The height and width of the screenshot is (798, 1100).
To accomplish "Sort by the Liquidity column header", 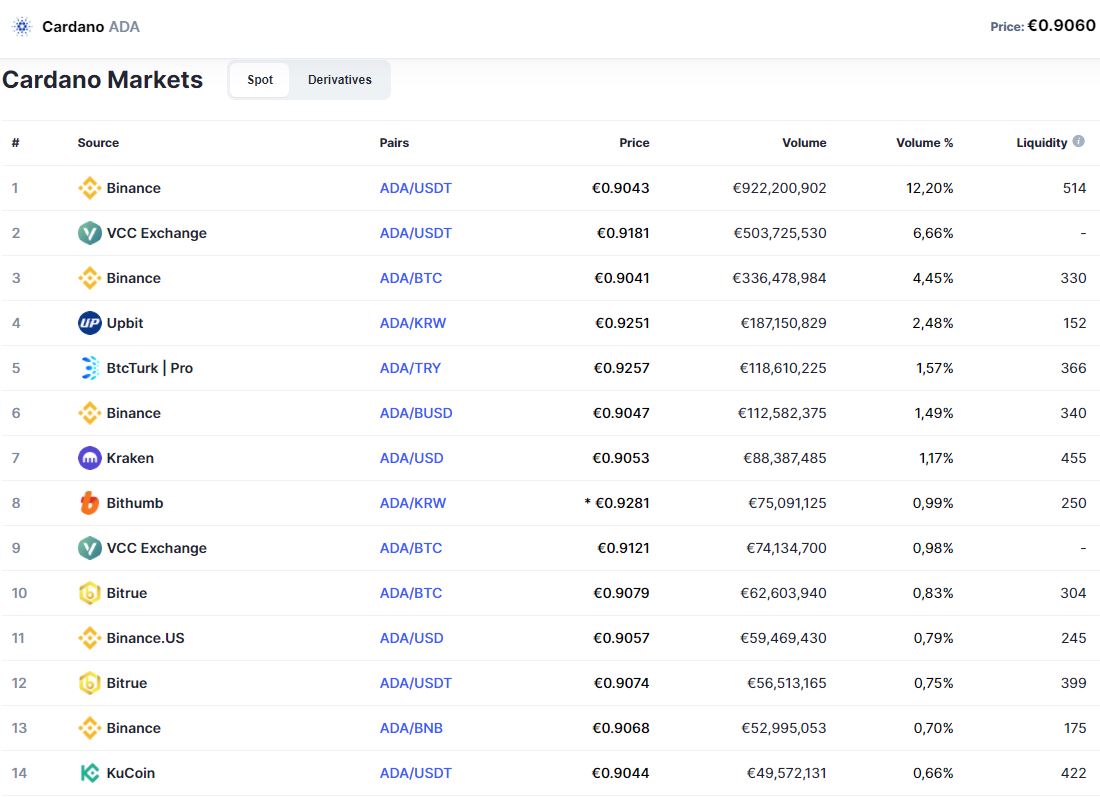I will click(x=1042, y=142).
